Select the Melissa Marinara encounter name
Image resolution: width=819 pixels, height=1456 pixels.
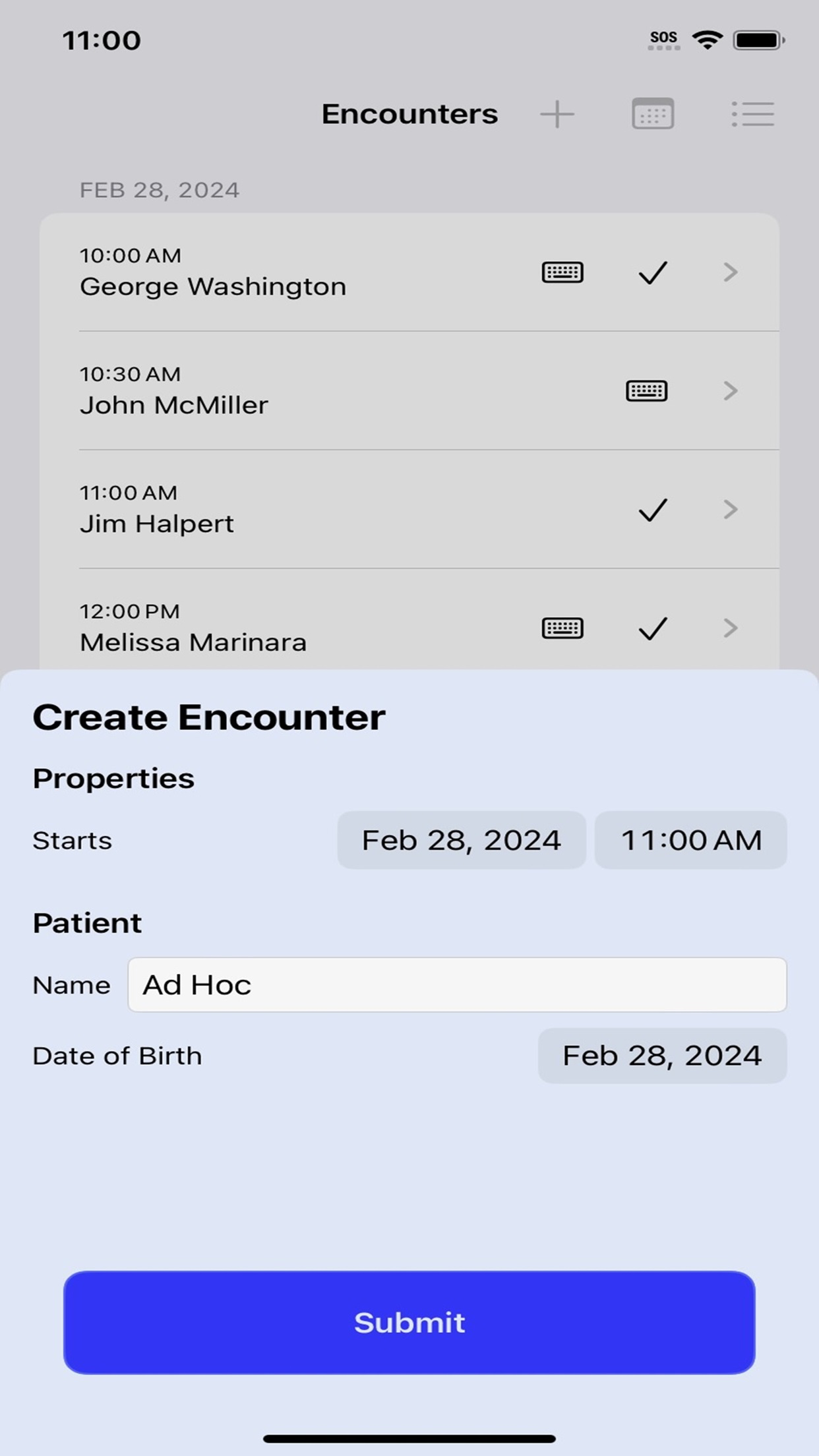pos(193,642)
